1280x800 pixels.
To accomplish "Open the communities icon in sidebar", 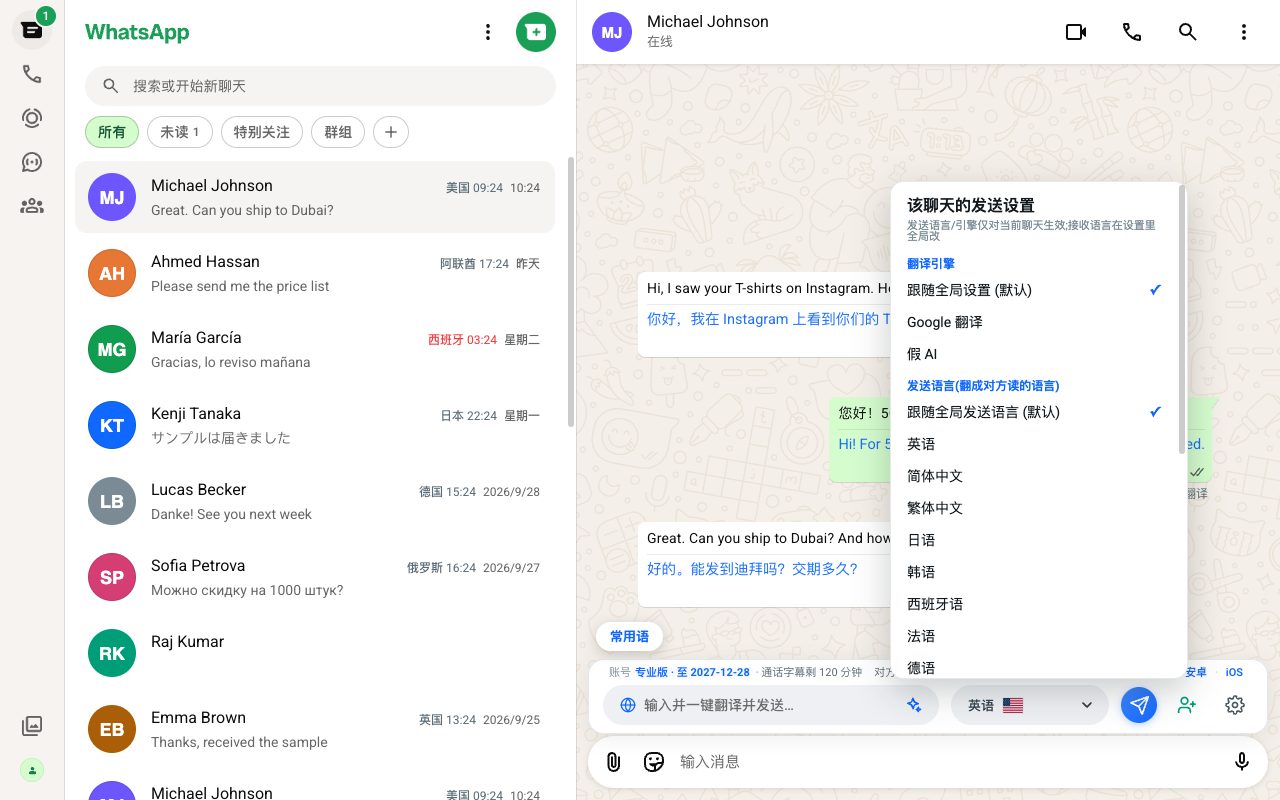I will click(32, 206).
